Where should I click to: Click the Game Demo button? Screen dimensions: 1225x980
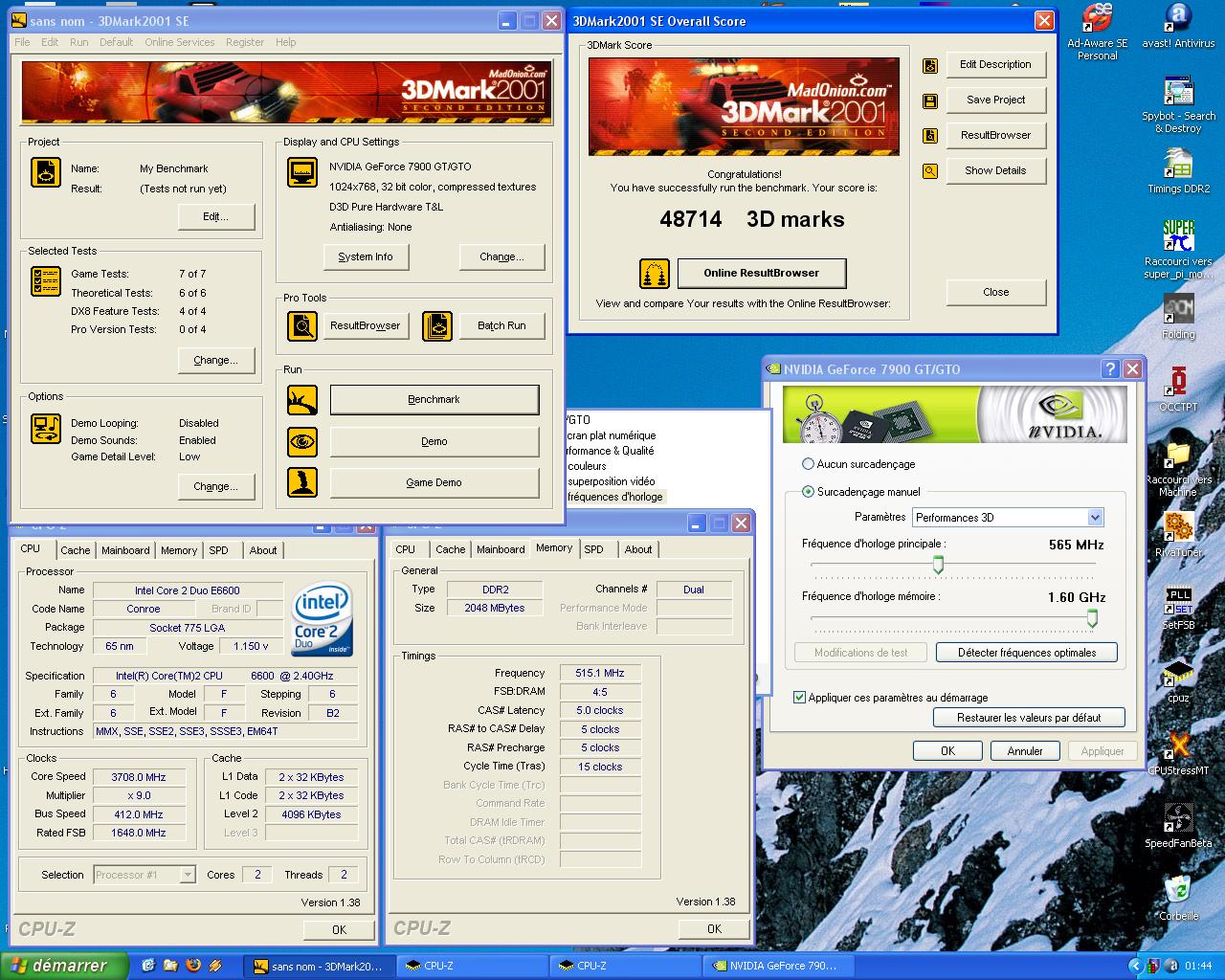[x=434, y=482]
